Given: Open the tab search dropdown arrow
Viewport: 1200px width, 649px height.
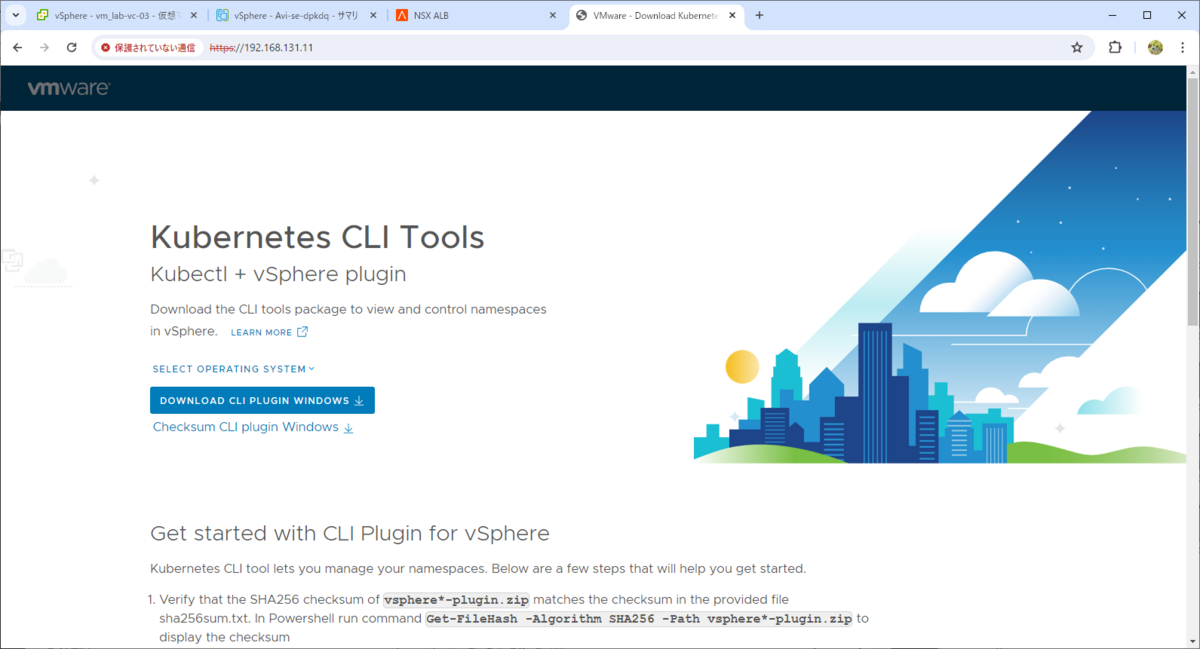Looking at the screenshot, I should tap(16, 15).
